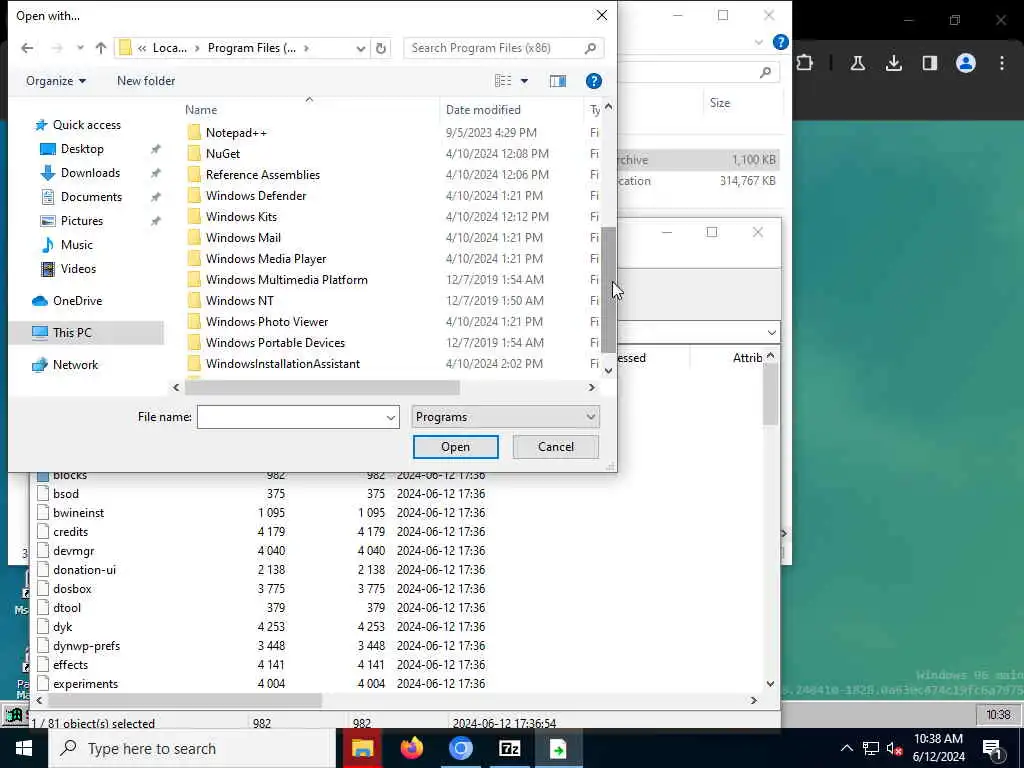The height and width of the screenshot is (768, 1024).
Task: Go up one folder level in the dialog
Action: [101, 48]
